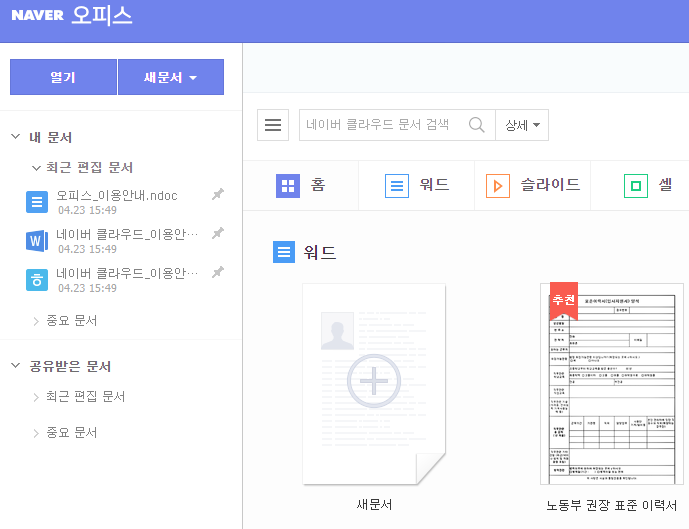Create a blank 새문서 from the thumbnail
This screenshot has height=529, width=689.
374,384
